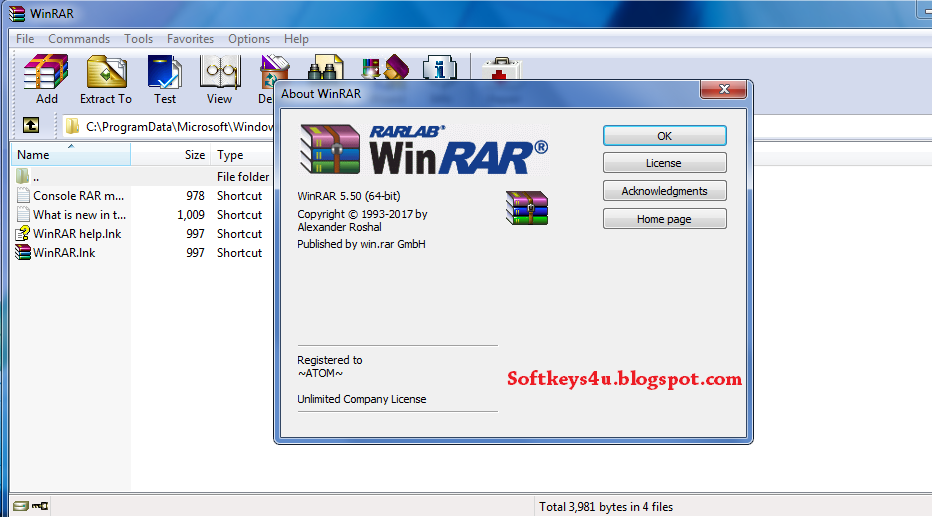Open the File menu
Image resolution: width=932 pixels, height=517 pixels.
tap(25, 39)
